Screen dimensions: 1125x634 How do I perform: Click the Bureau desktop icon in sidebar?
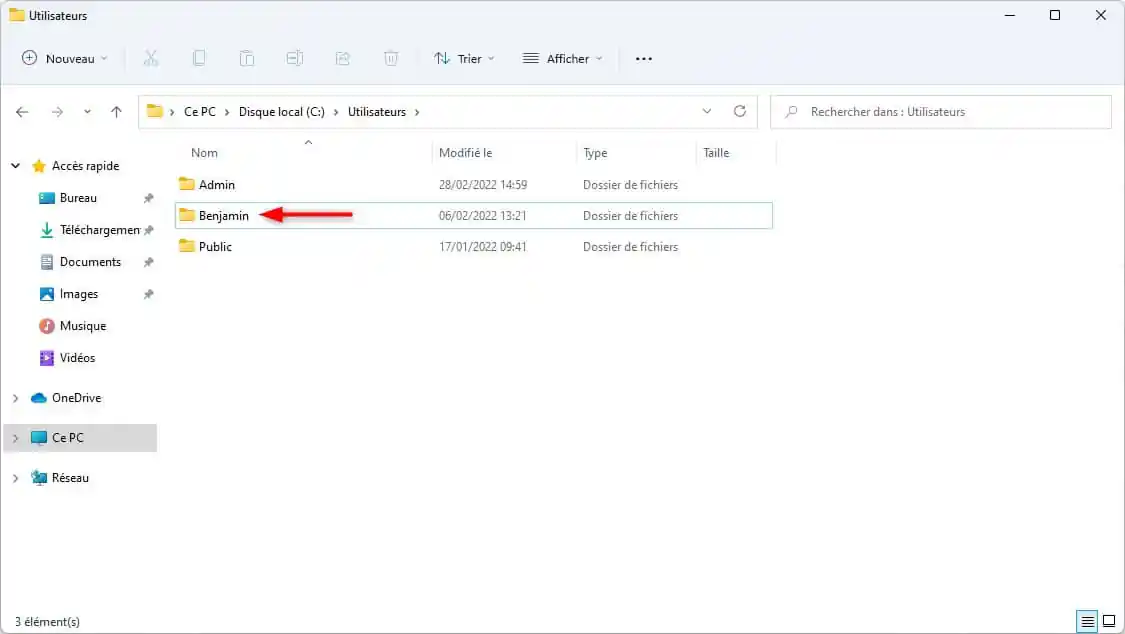coord(47,198)
